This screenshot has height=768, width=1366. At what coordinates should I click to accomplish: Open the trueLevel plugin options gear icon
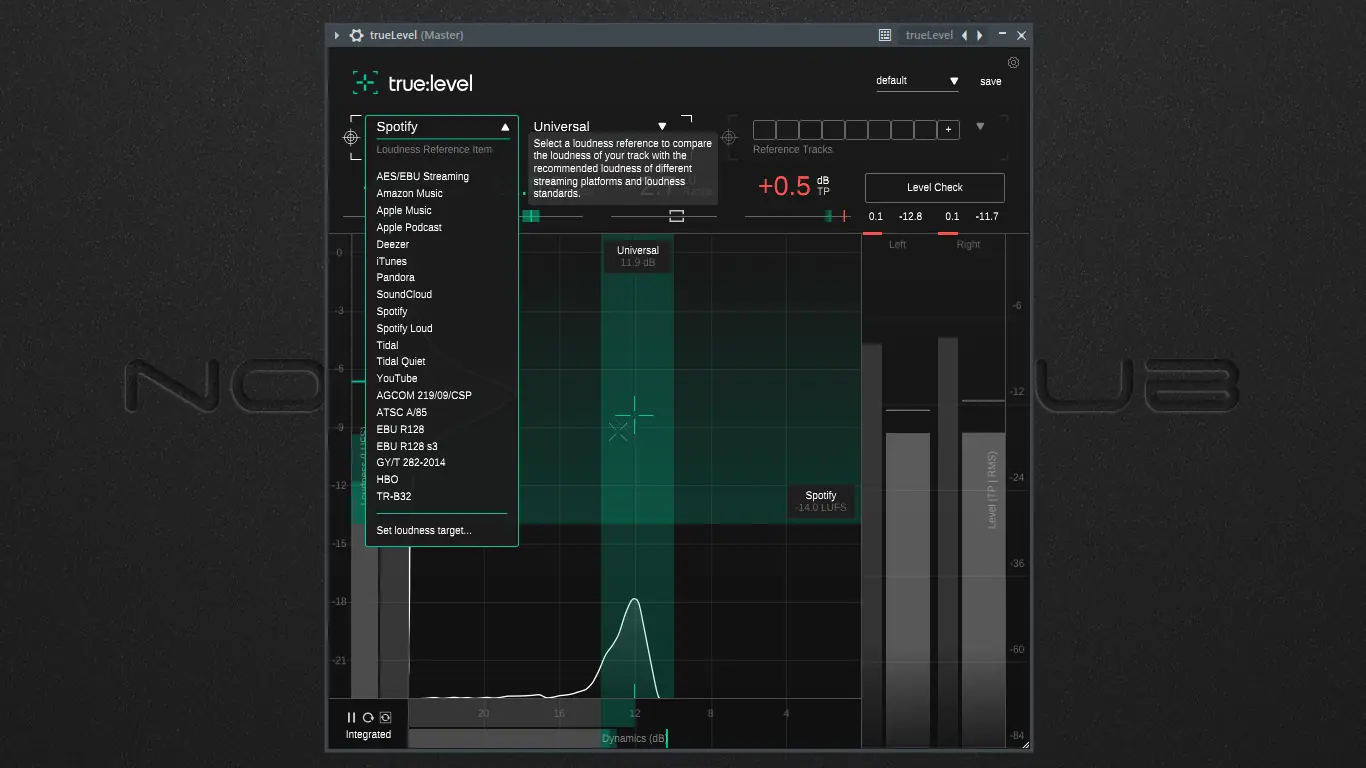[356, 35]
